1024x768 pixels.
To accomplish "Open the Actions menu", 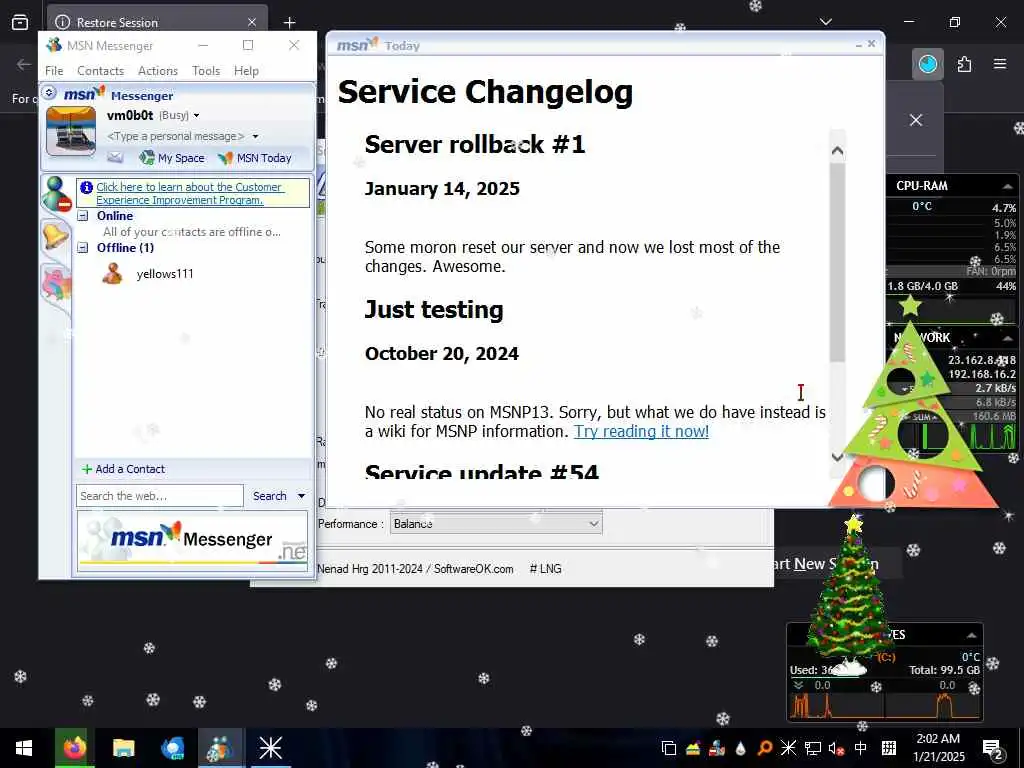I will pyautogui.click(x=158, y=71).
